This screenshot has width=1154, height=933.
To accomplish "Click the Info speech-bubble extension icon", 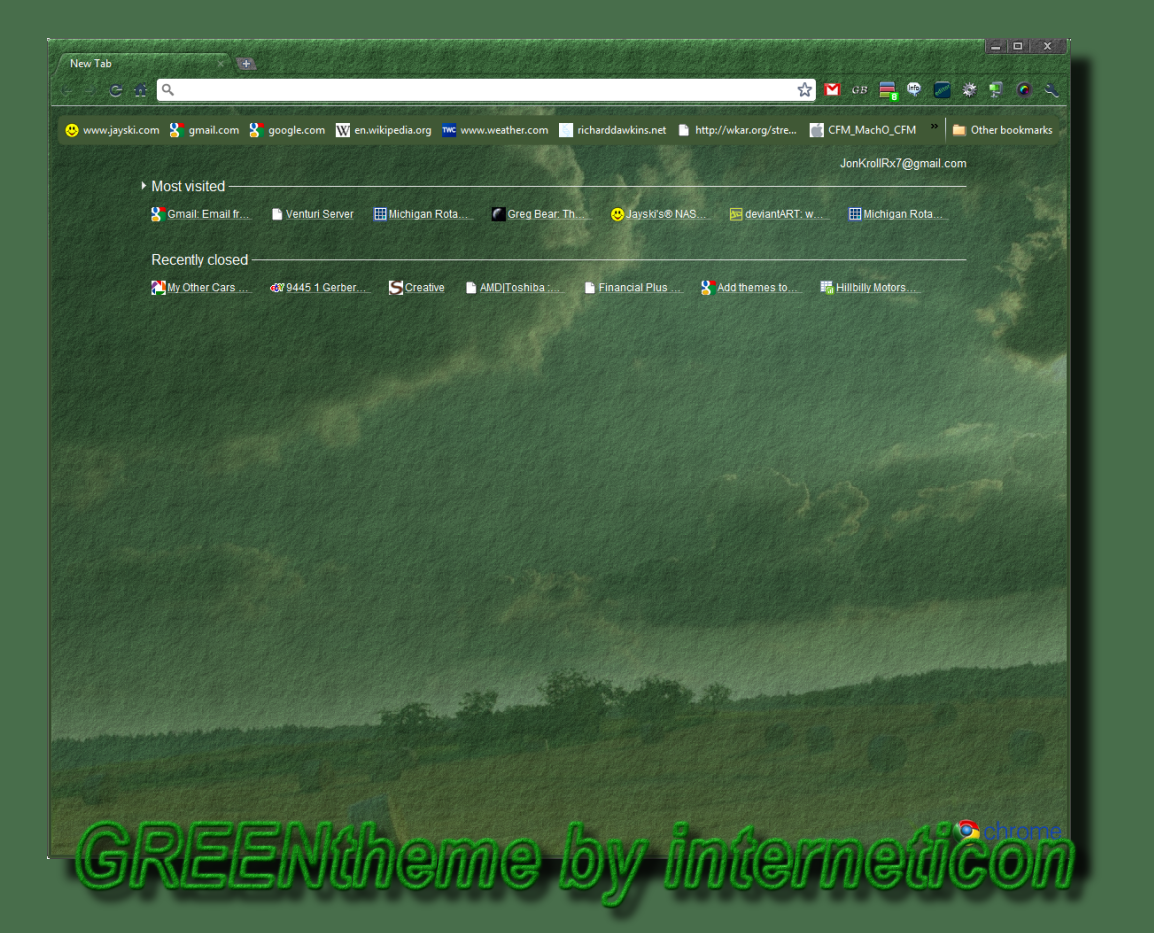I will [915, 89].
